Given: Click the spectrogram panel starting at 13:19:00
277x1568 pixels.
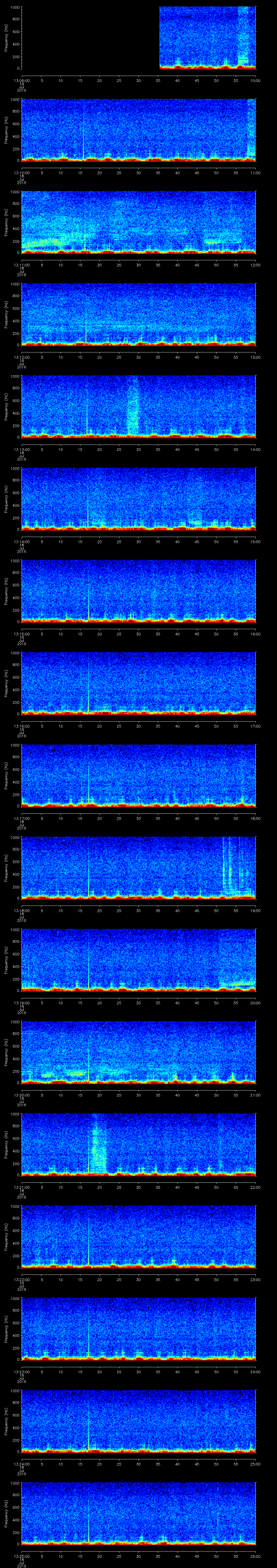Looking at the screenshot, I should coord(139,960).
